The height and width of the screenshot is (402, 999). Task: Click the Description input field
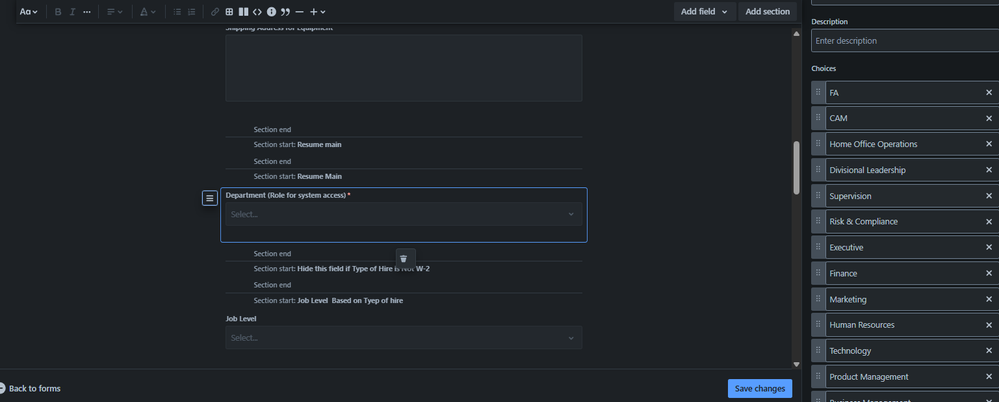coord(905,41)
